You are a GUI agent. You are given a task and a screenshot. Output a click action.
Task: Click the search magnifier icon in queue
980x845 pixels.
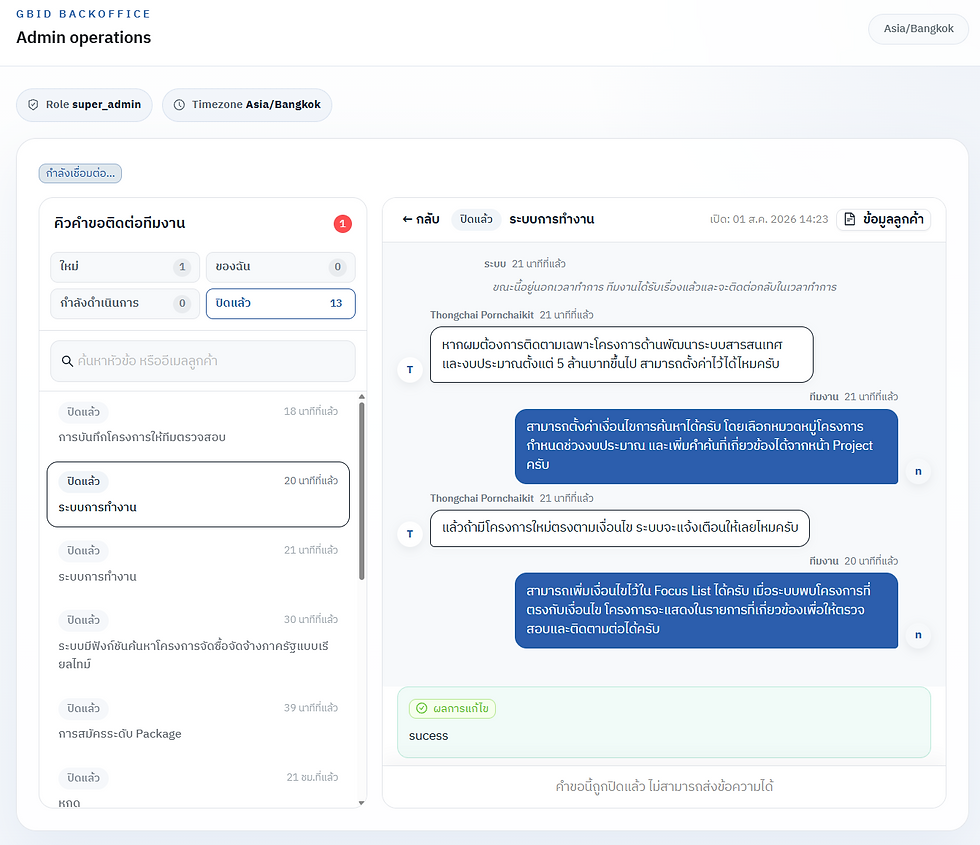click(x=68, y=361)
